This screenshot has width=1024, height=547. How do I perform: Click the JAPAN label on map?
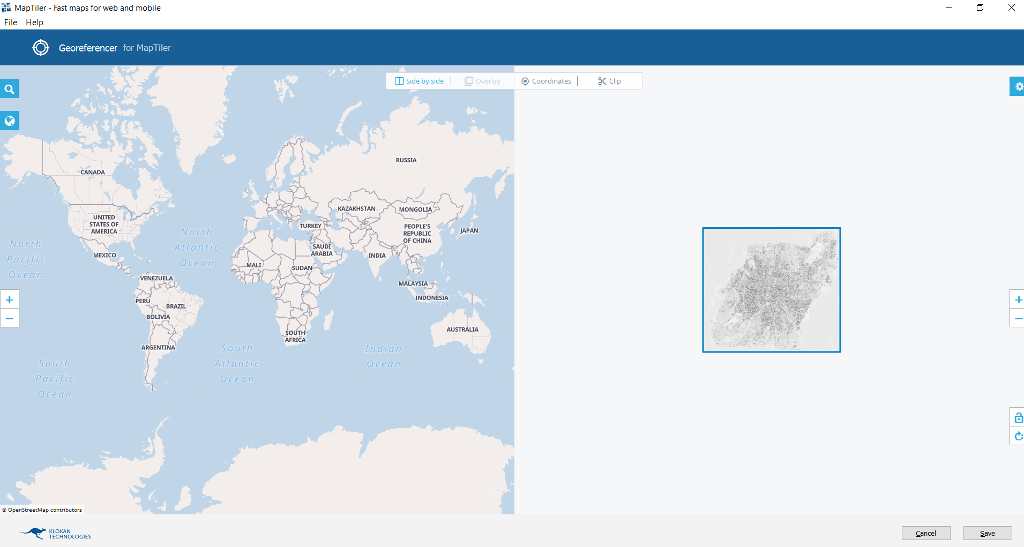click(469, 230)
